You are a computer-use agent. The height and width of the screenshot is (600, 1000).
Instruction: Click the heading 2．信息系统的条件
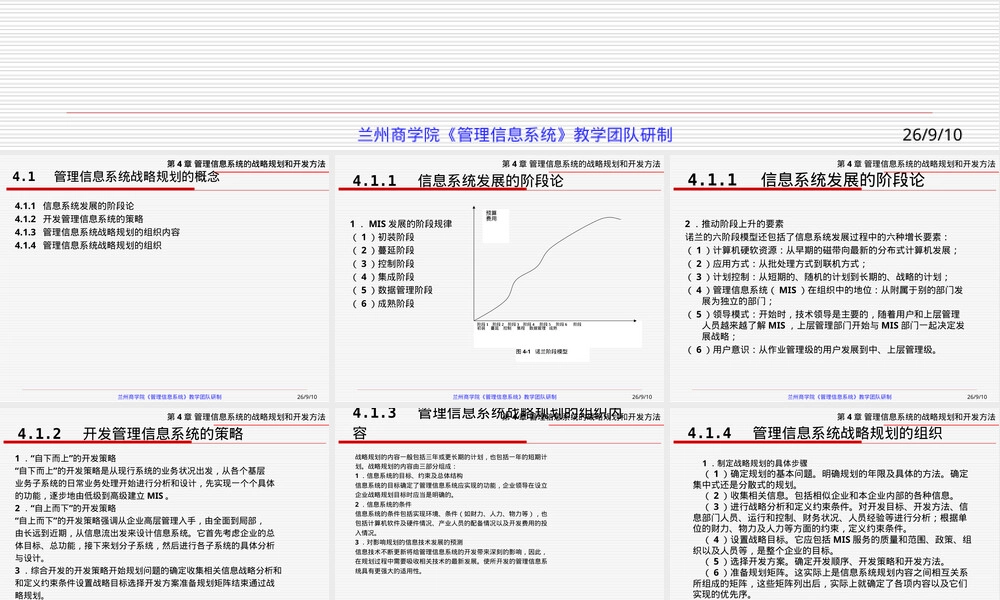[x=383, y=504]
